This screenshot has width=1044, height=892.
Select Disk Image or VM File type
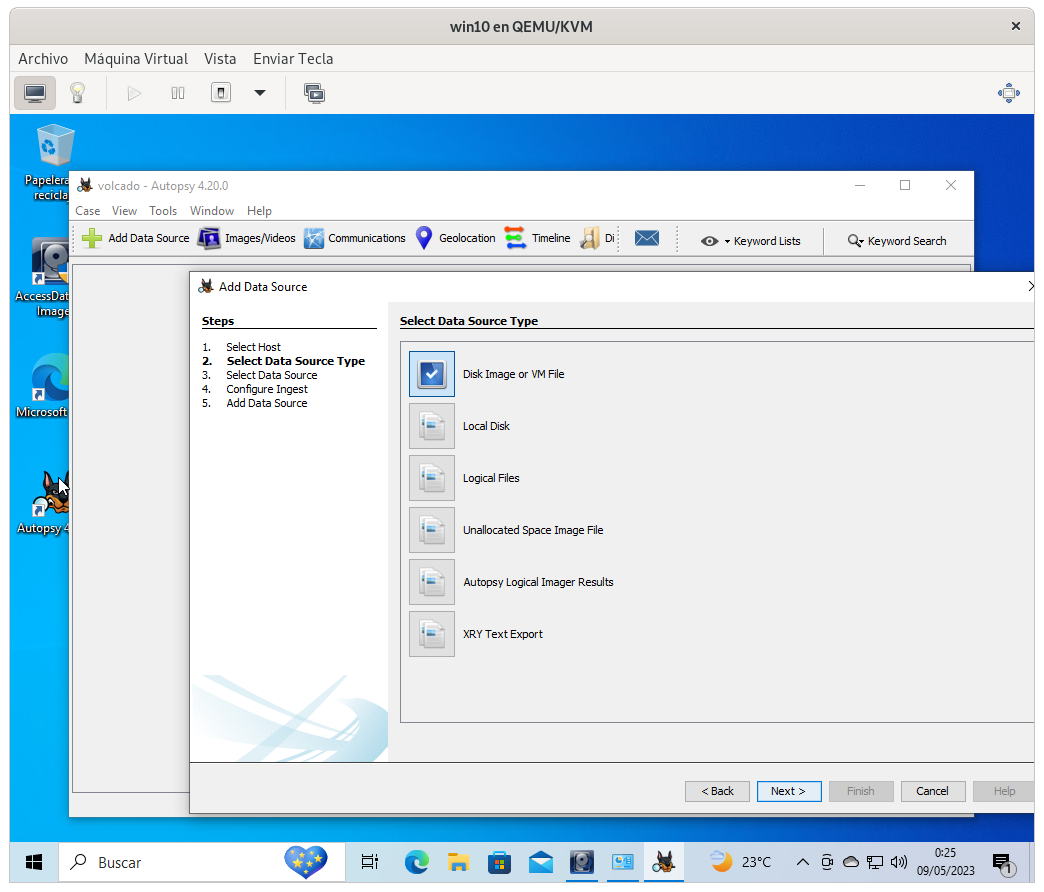pyautogui.click(x=432, y=374)
